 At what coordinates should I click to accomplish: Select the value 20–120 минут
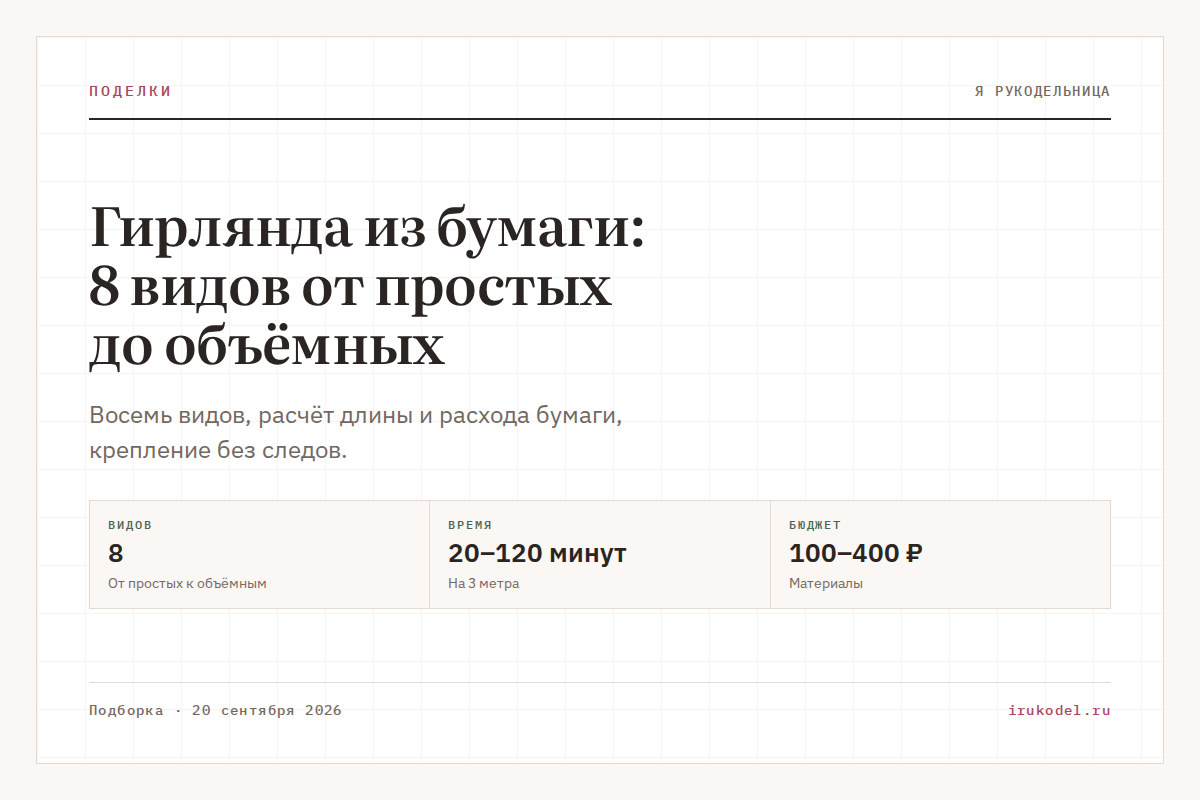(537, 553)
